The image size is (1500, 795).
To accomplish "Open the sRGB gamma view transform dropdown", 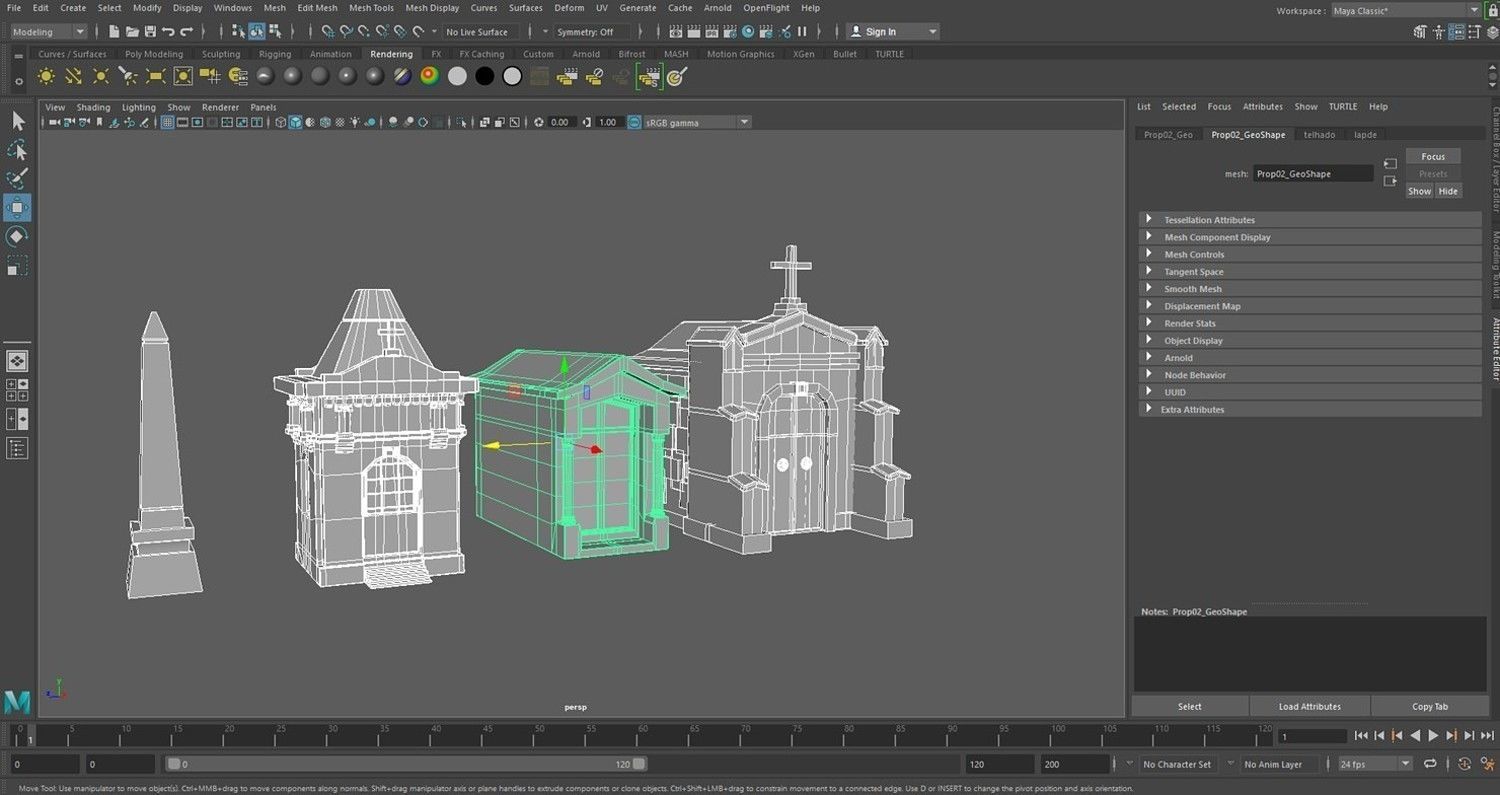I will (696, 122).
